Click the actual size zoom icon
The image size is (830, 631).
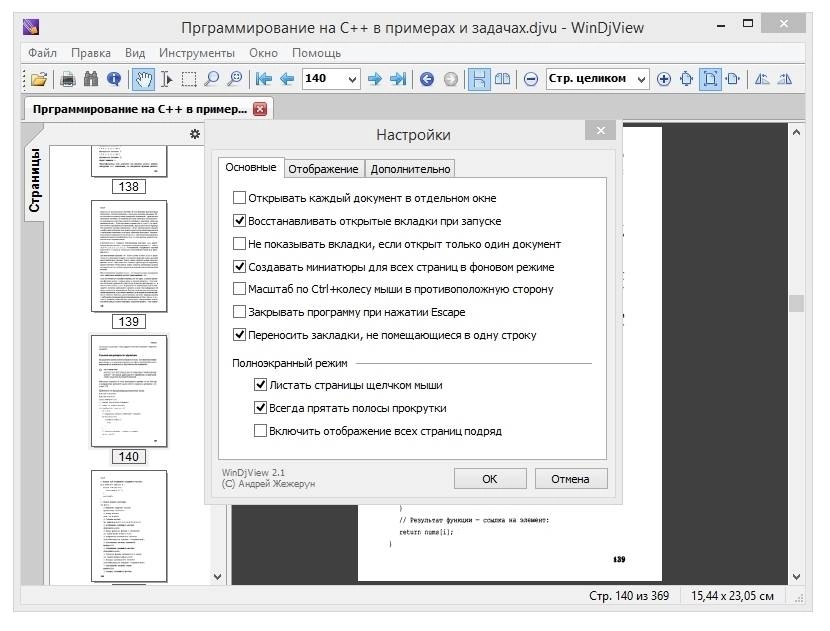687,79
